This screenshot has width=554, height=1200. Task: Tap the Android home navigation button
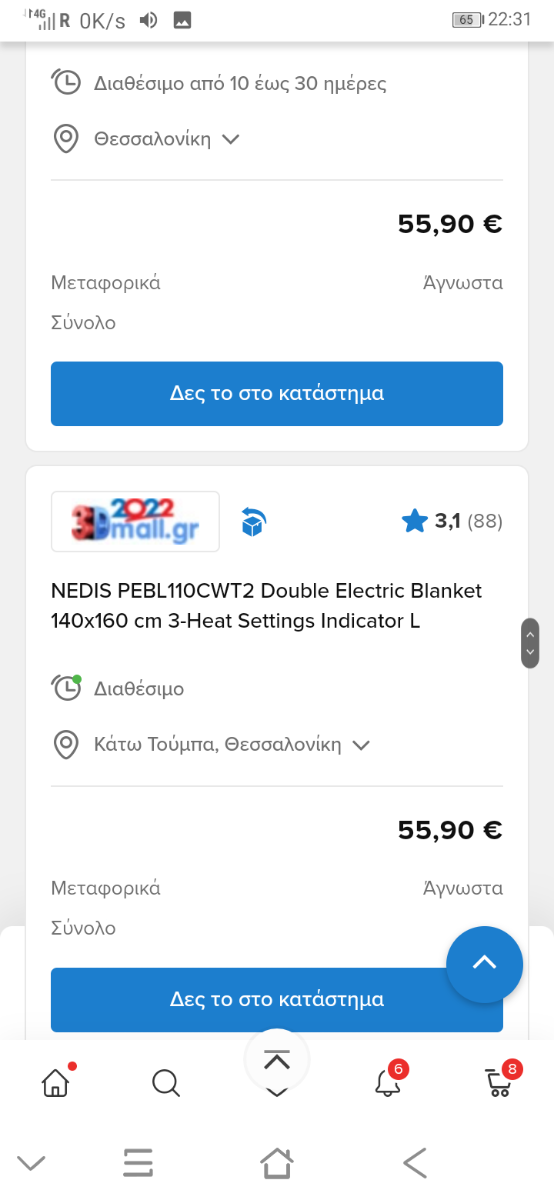pyautogui.click(x=277, y=1162)
